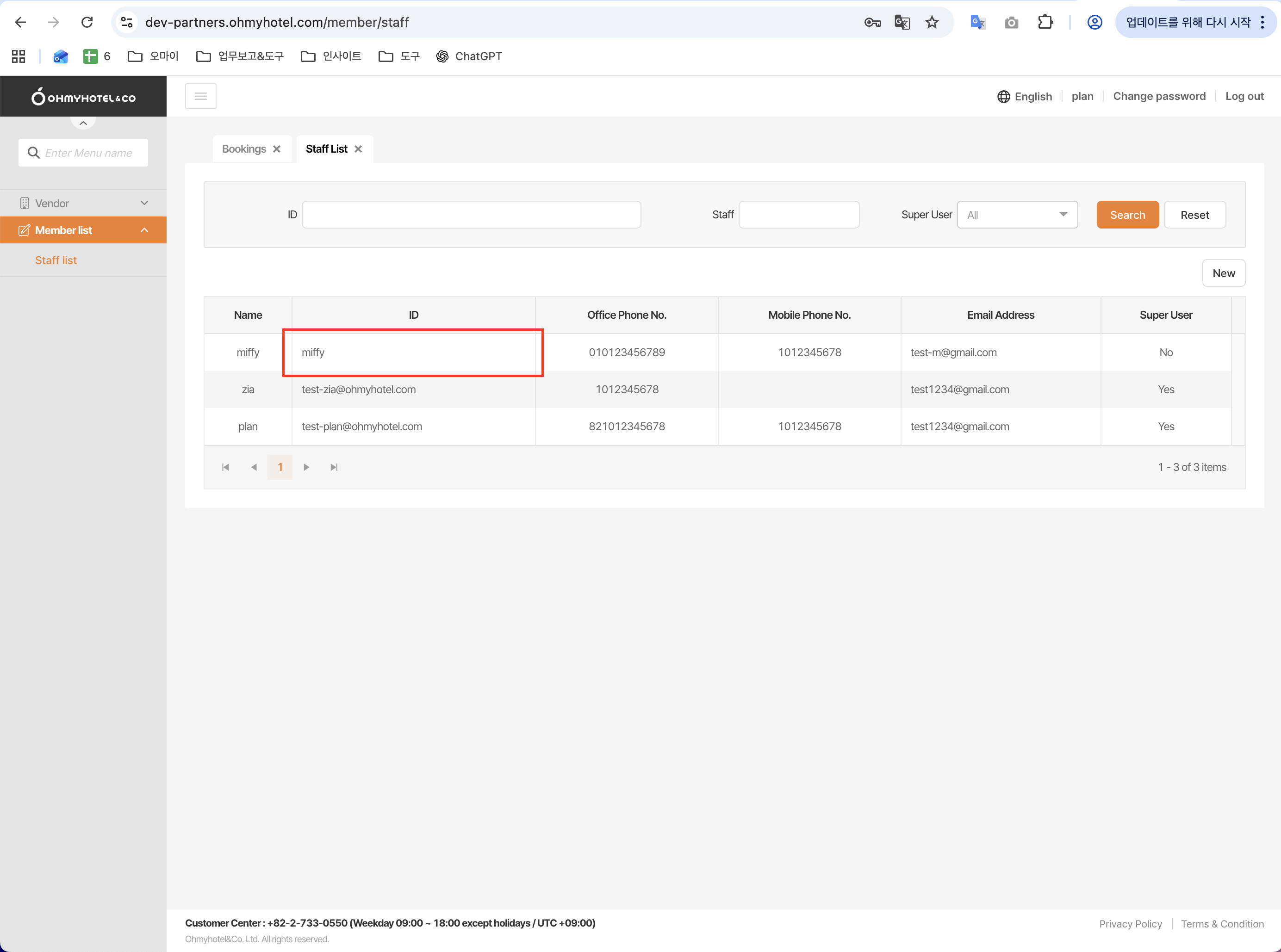Image resolution: width=1281 pixels, height=952 pixels.
Task: Bookmark page with the star icon
Action: (932, 23)
